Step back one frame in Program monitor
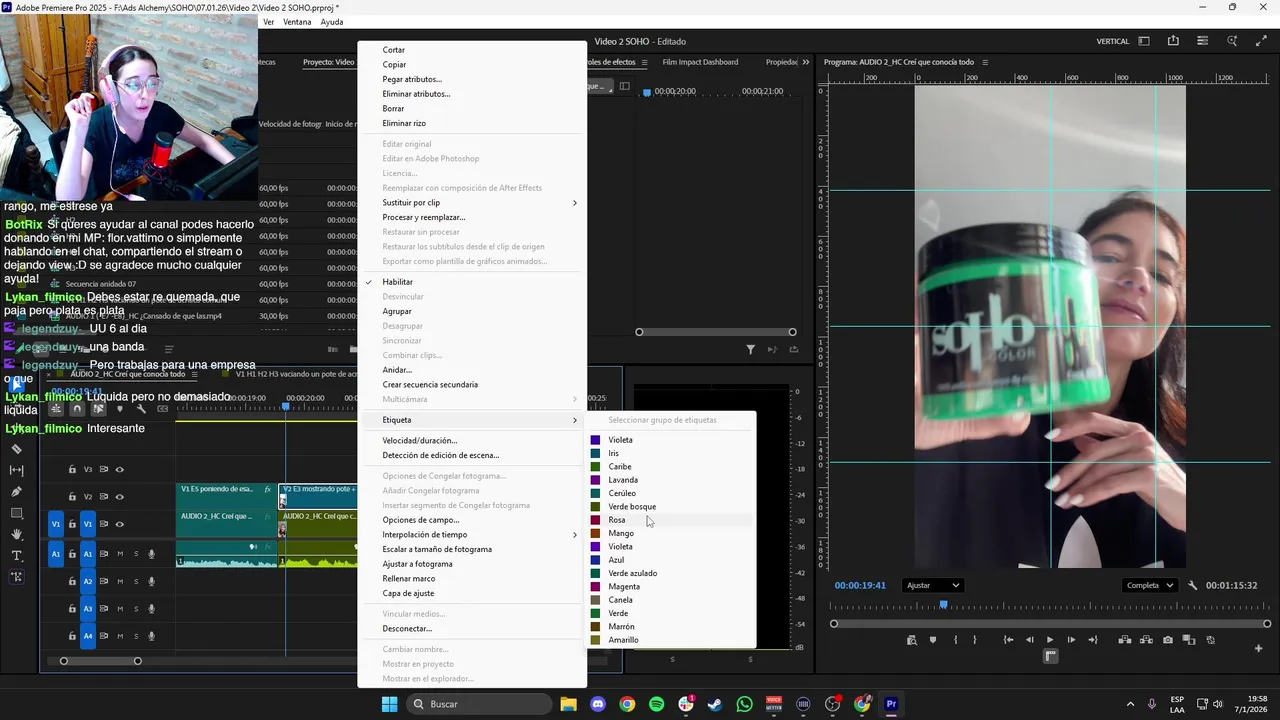Screen dimensions: 1280x720 pyautogui.click(x=1029, y=640)
